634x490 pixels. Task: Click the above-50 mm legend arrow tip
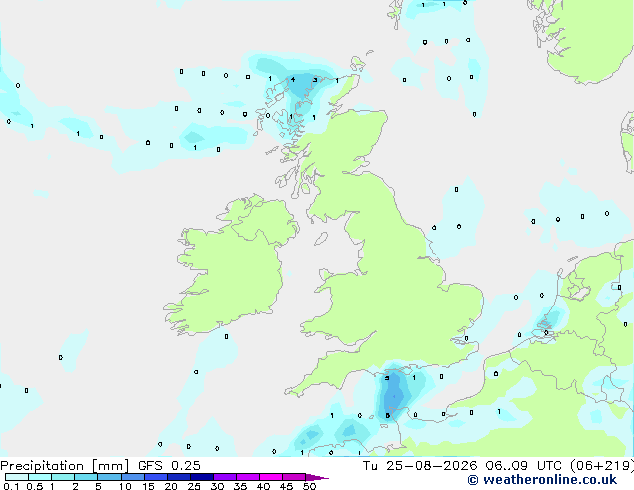pos(317,477)
